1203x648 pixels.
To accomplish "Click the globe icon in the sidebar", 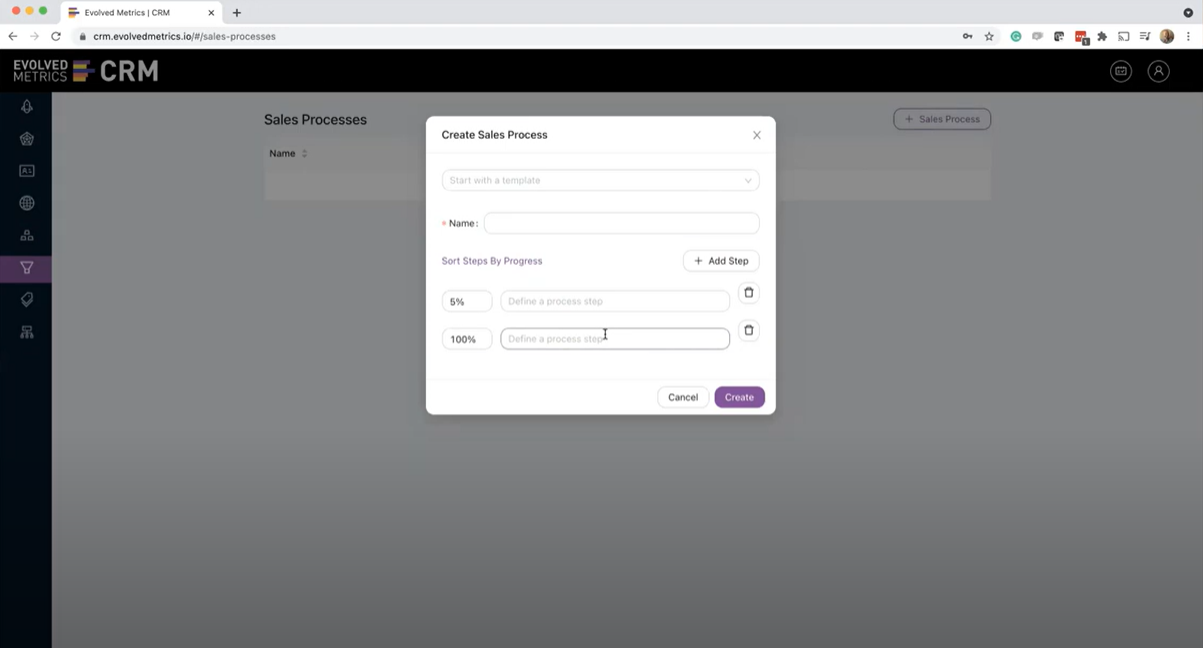I will point(26,202).
